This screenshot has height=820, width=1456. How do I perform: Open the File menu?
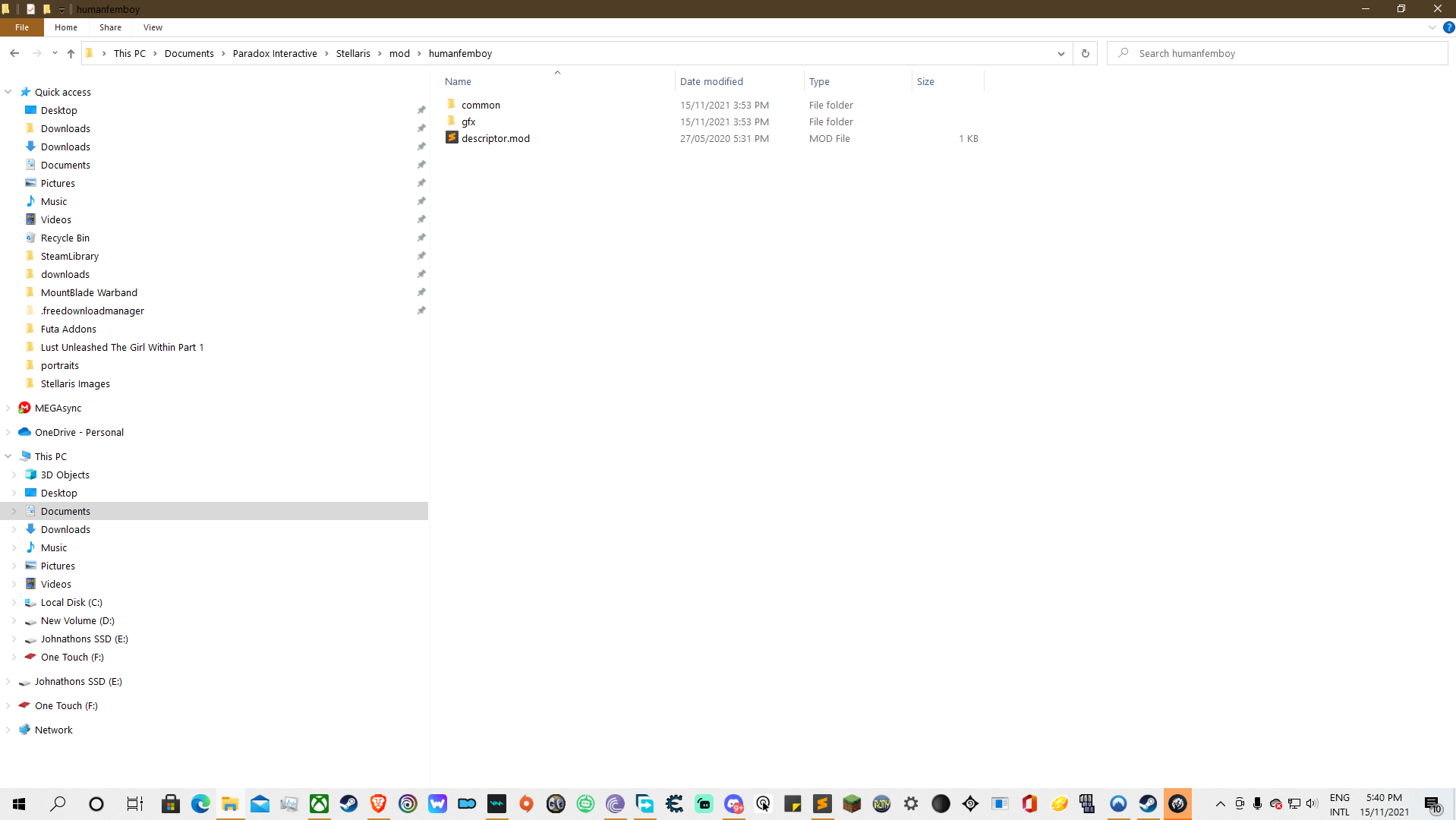click(22, 27)
